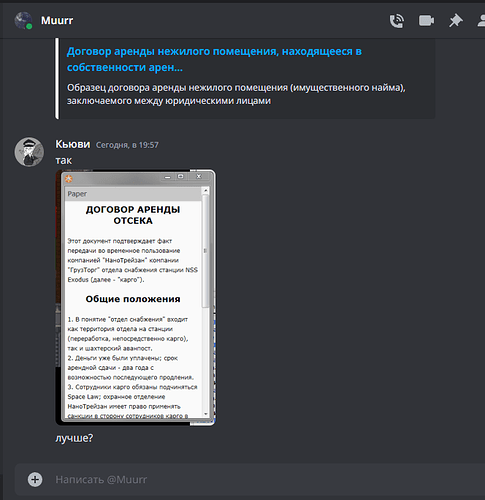Open pinned messages

click(x=455, y=21)
